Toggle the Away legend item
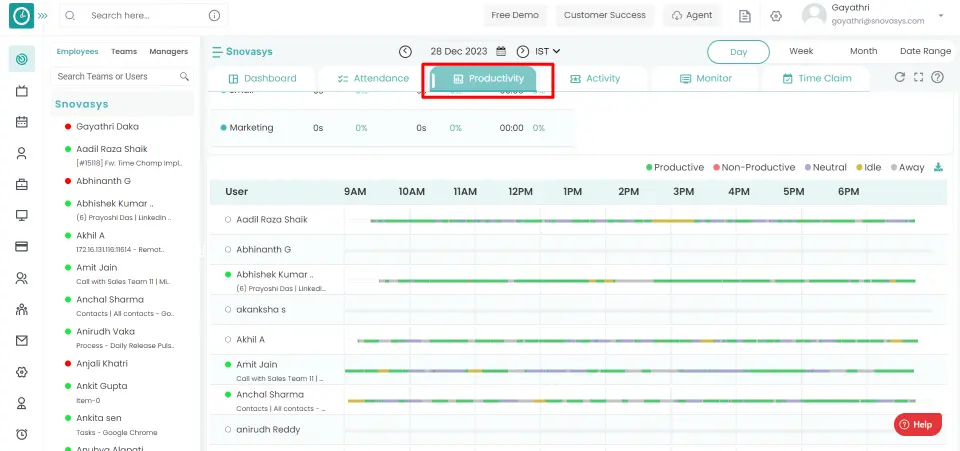 coord(907,168)
